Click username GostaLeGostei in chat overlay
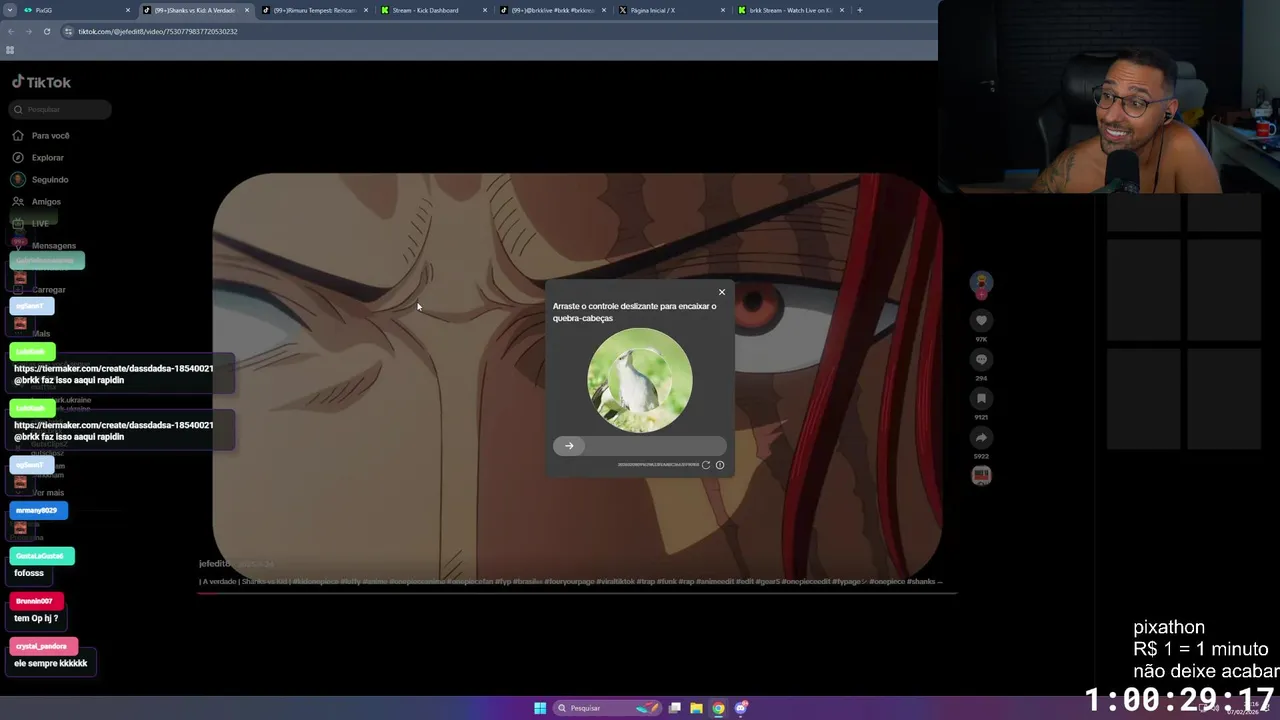1280x720 pixels. 40,556
